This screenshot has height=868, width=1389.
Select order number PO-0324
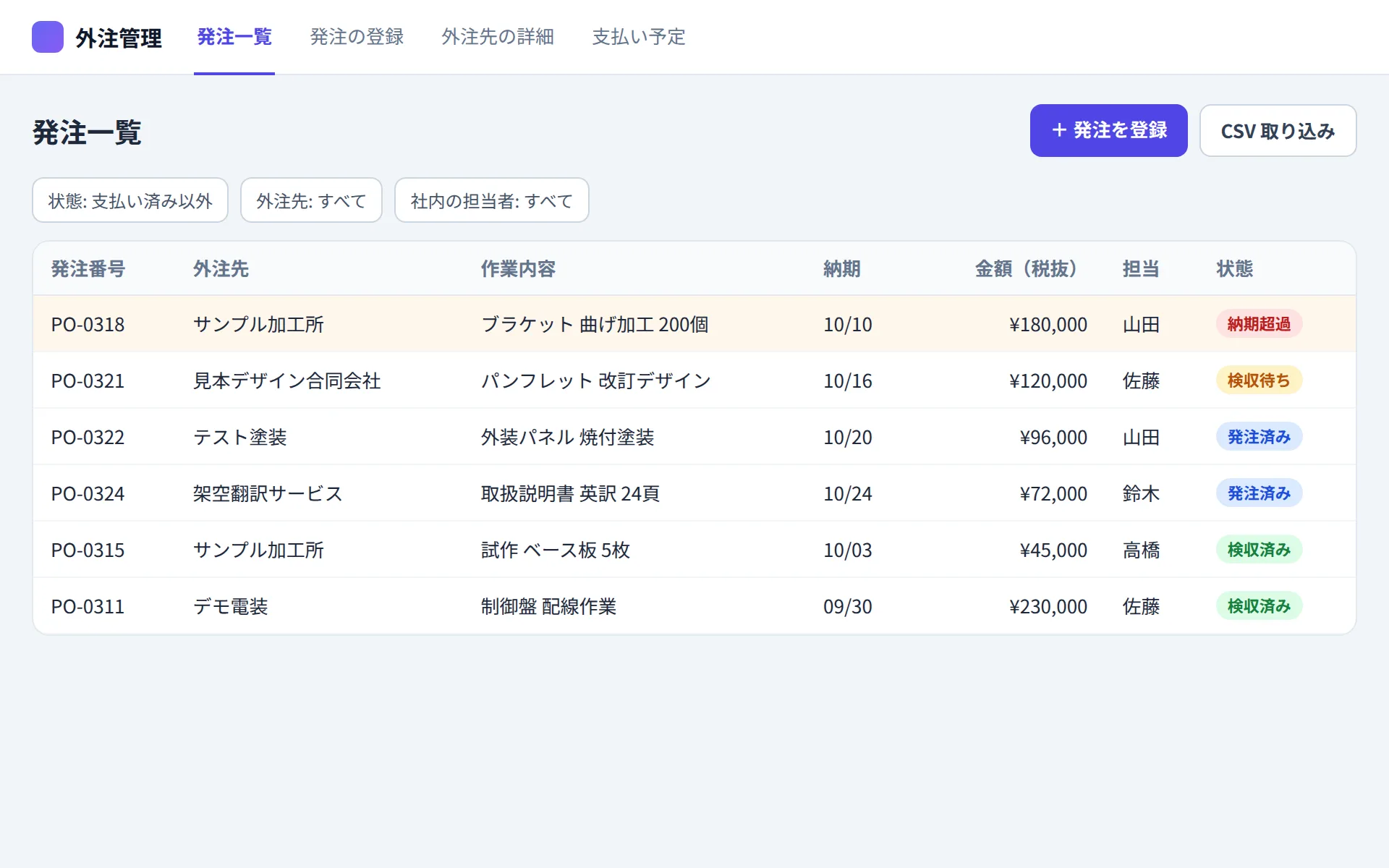pos(88,493)
